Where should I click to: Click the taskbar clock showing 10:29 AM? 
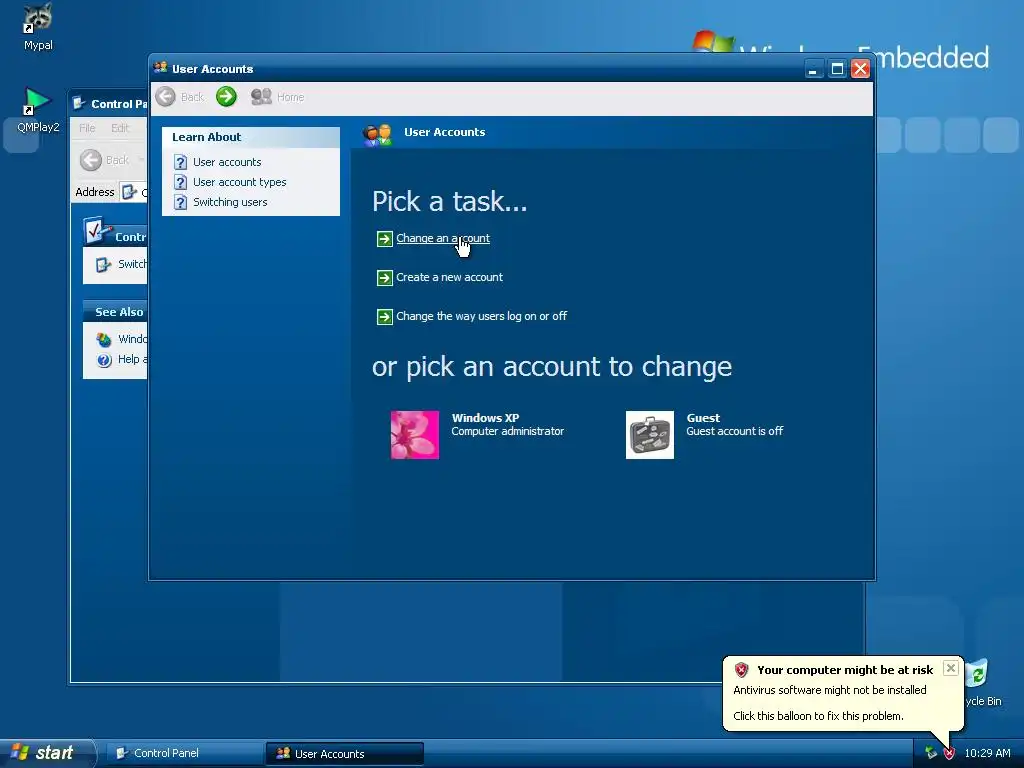[987, 753]
